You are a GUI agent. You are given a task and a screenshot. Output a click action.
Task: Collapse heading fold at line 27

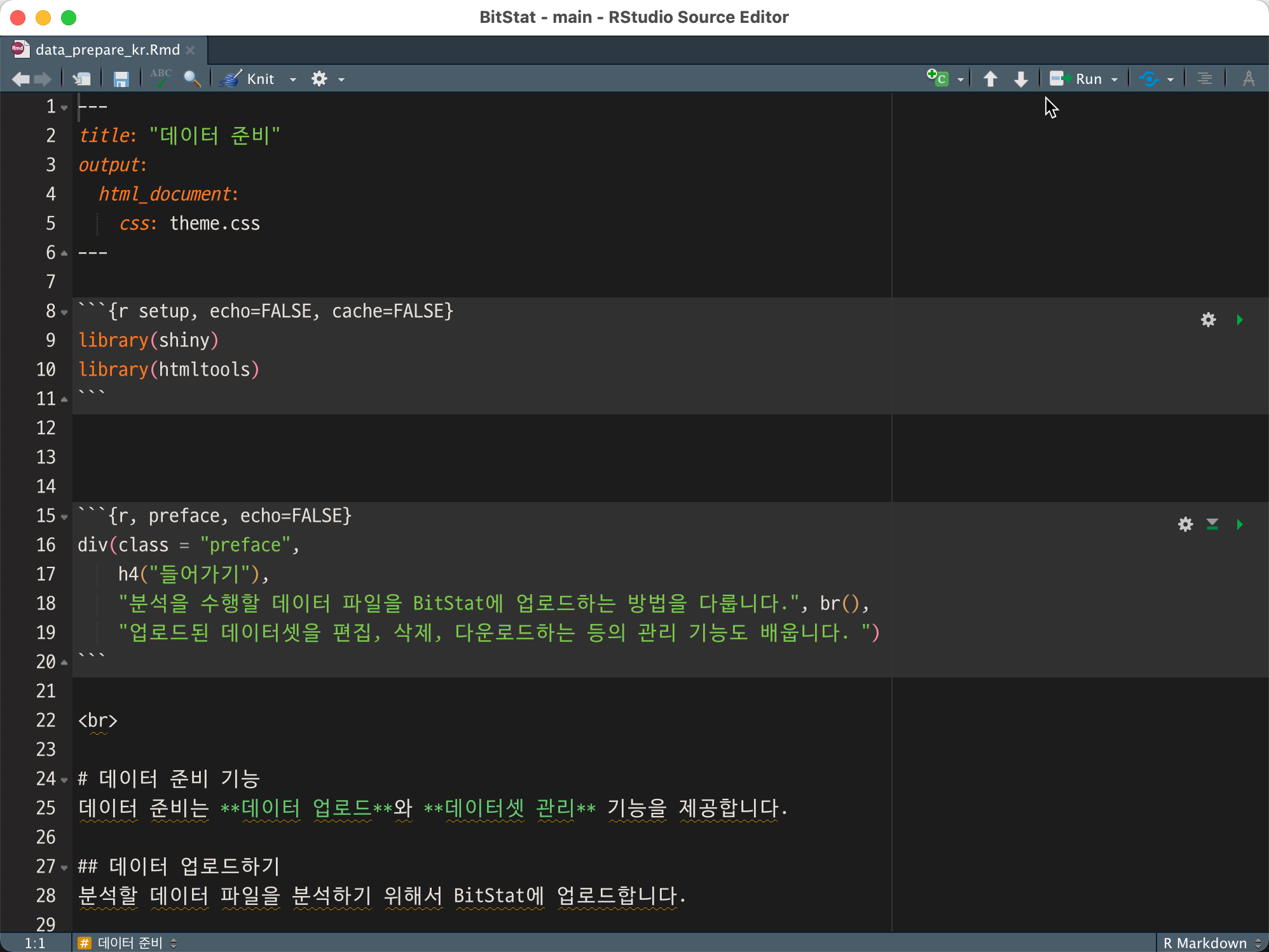coord(64,868)
